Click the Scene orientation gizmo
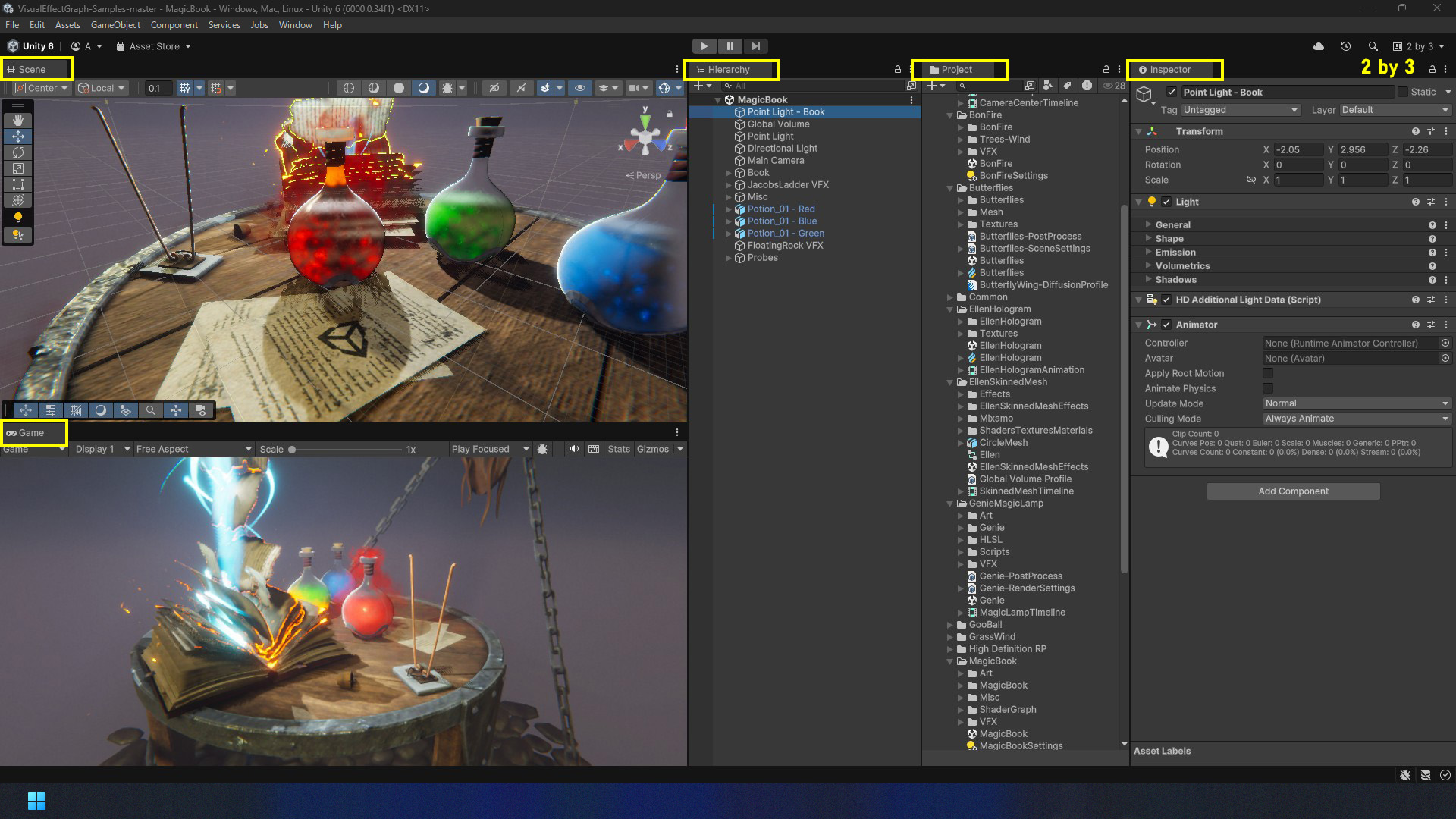1456x819 pixels. tap(645, 139)
